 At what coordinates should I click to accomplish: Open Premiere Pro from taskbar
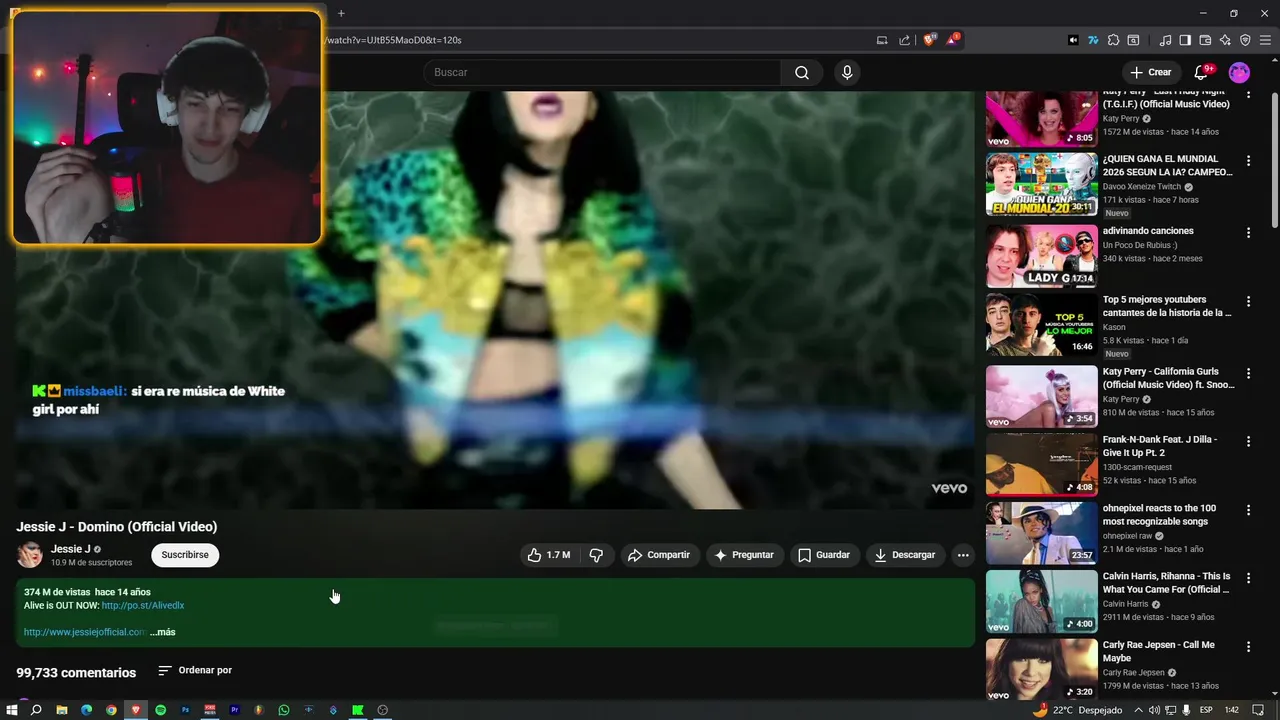pos(235,710)
